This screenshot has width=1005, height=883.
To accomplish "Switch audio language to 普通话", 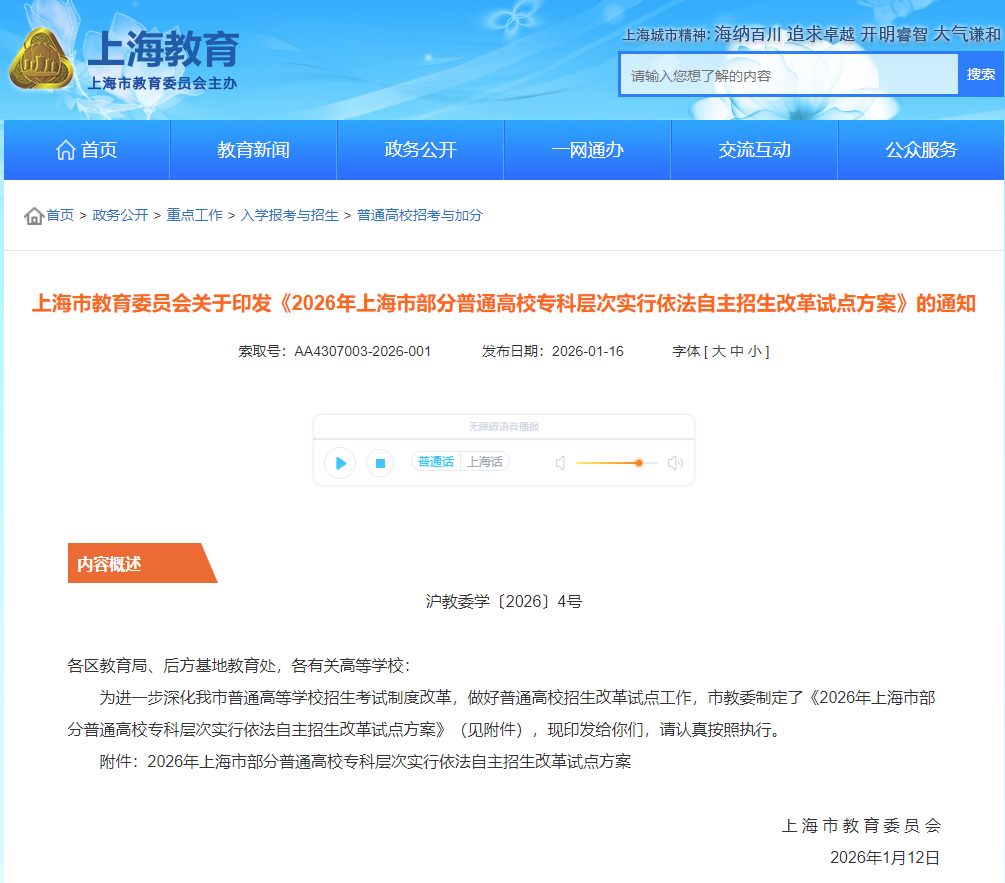I will click(x=436, y=462).
